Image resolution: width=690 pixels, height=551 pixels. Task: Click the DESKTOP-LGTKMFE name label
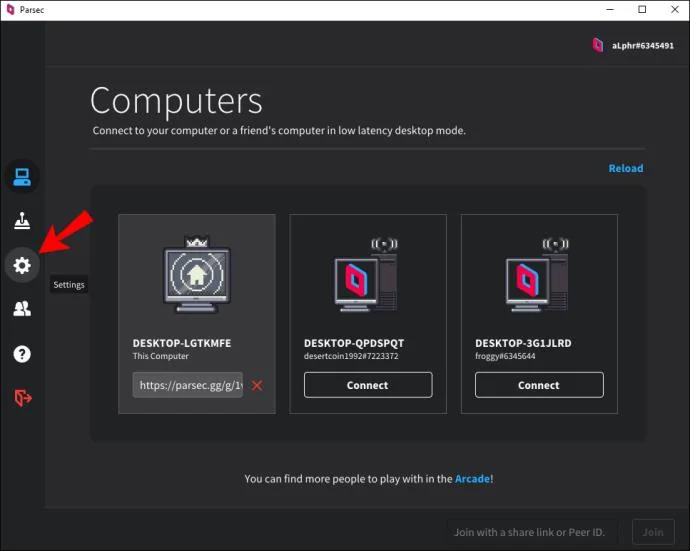182,343
